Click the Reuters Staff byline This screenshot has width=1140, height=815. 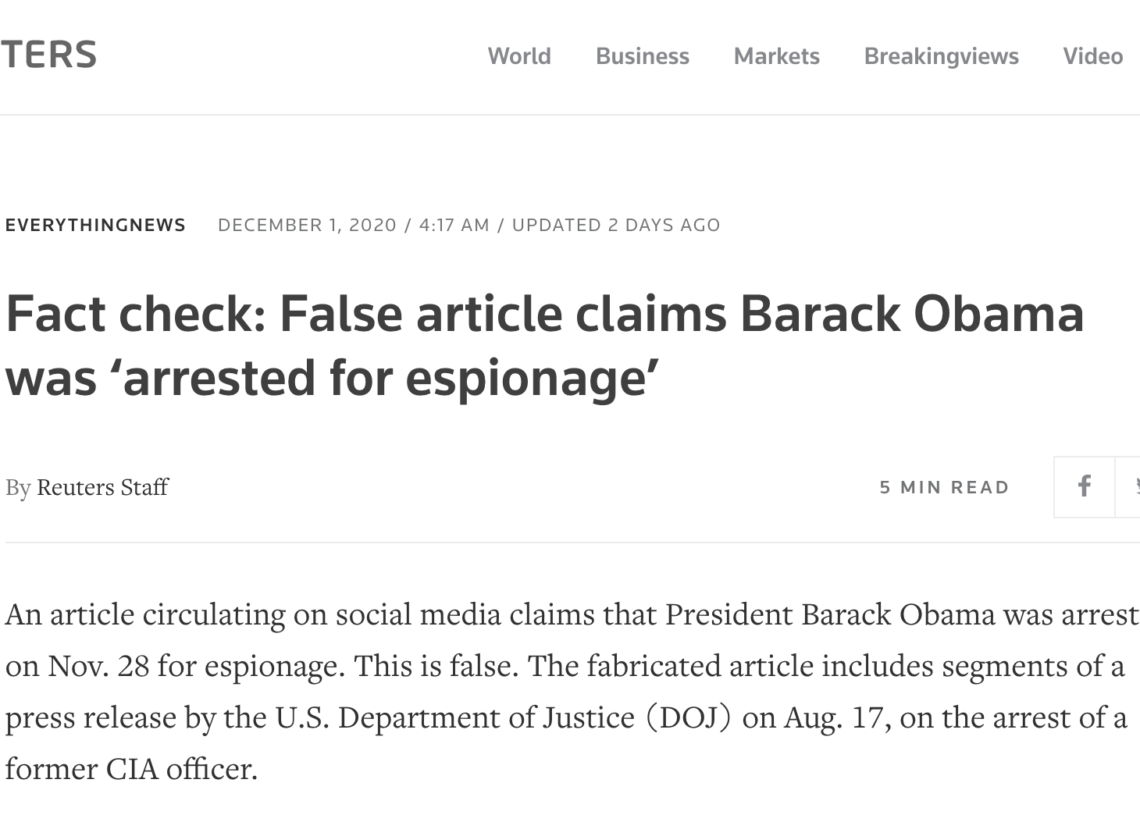point(103,487)
